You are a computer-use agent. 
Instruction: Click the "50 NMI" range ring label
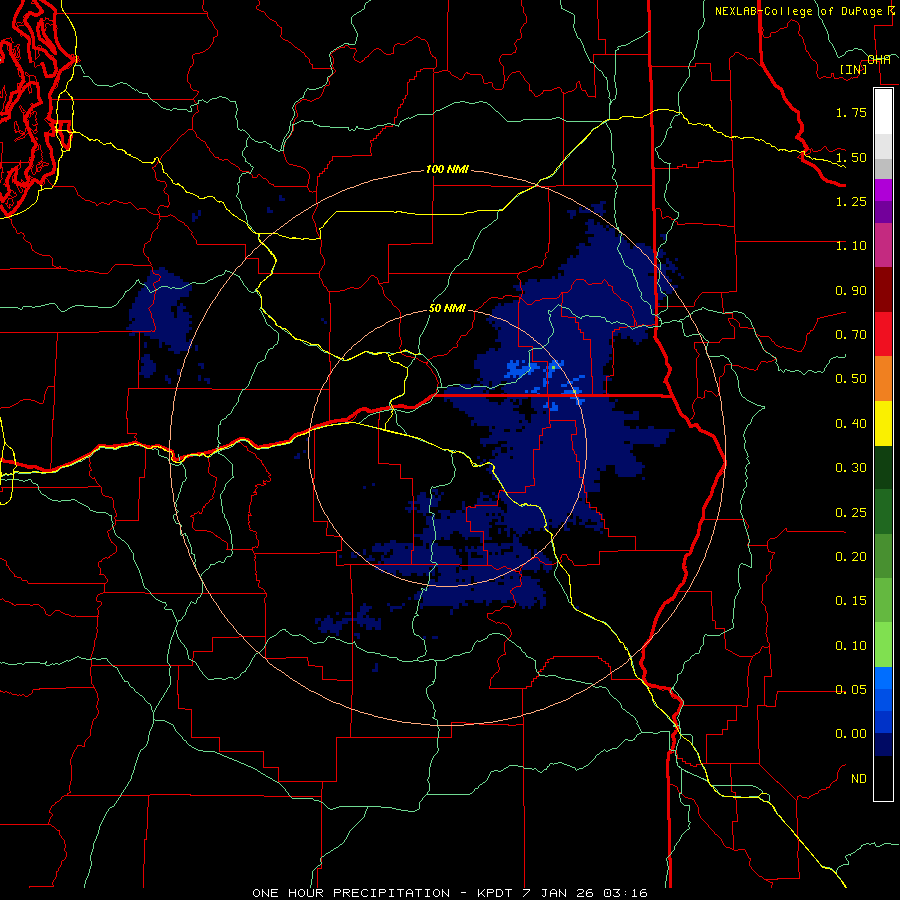[447, 308]
